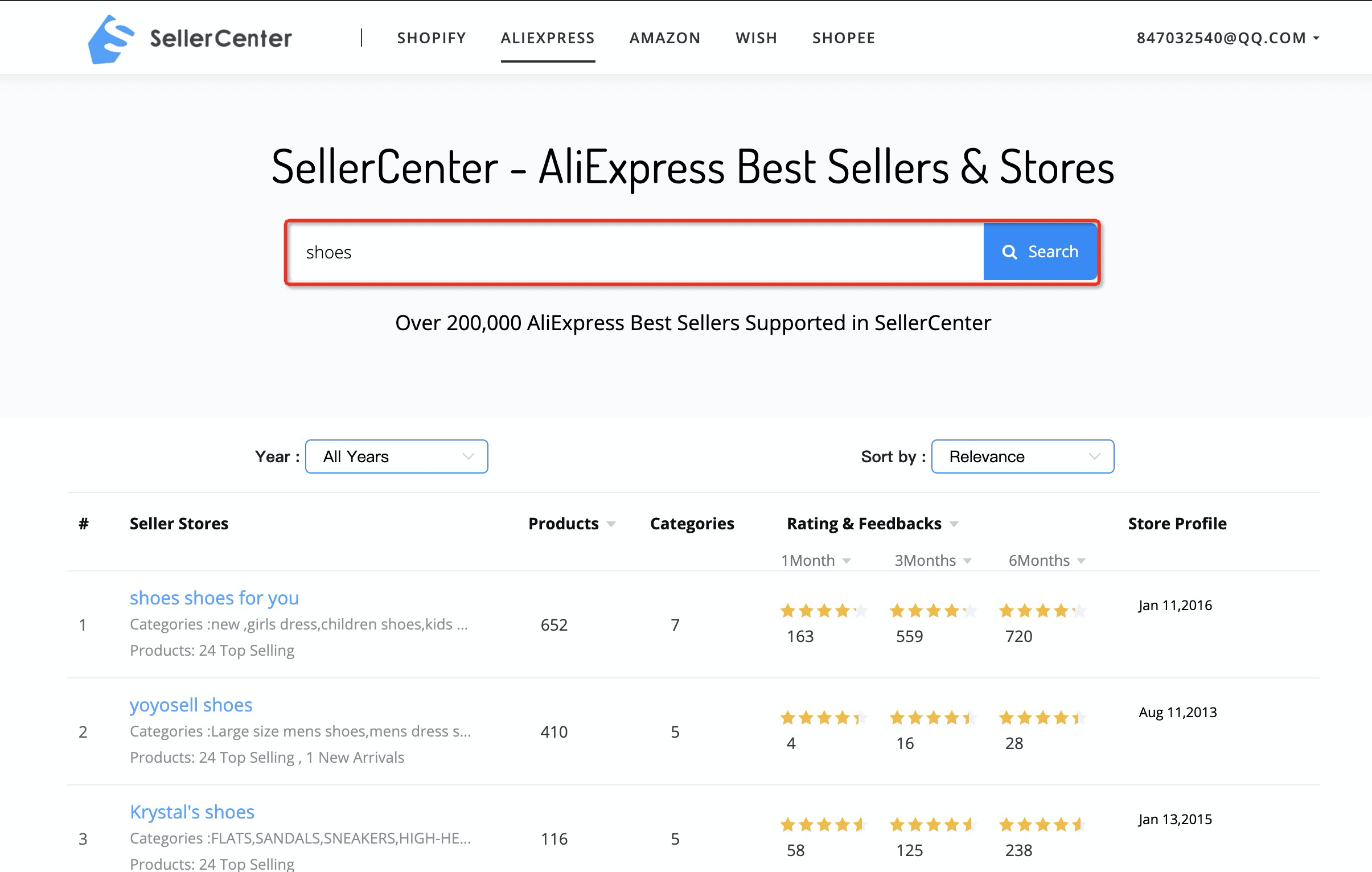This screenshot has height=872, width=1372.
Task: Click the Aug 11,2013 store date
Action: point(1178,713)
